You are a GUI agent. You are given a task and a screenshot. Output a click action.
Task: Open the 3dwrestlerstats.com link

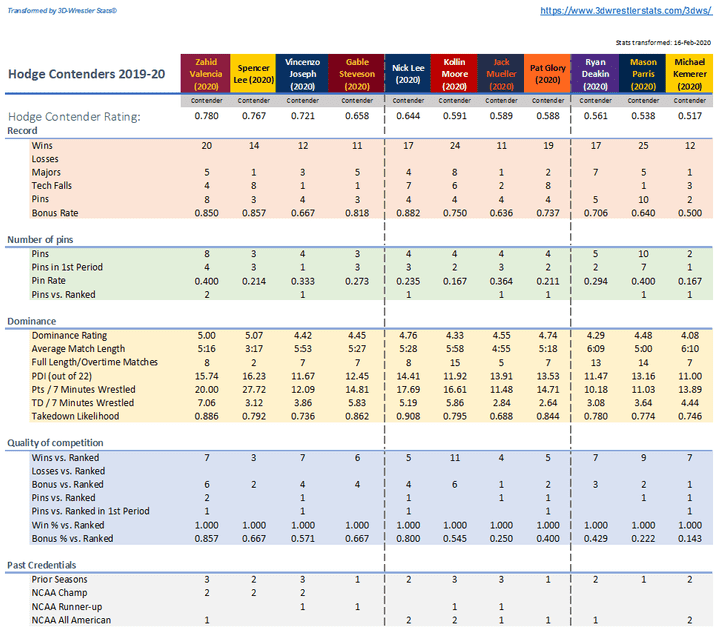click(625, 10)
